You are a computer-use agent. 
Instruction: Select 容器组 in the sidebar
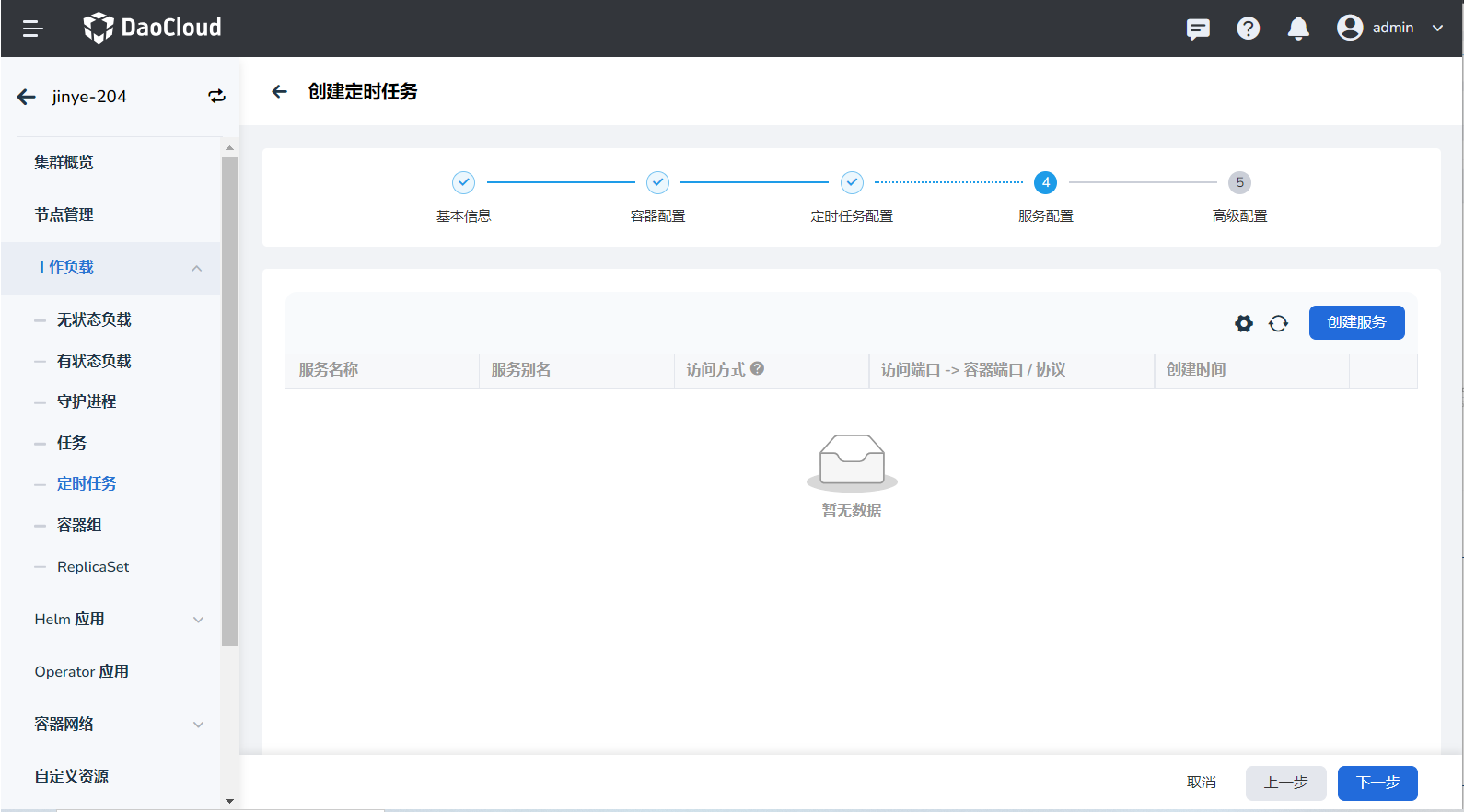pos(79,525)
